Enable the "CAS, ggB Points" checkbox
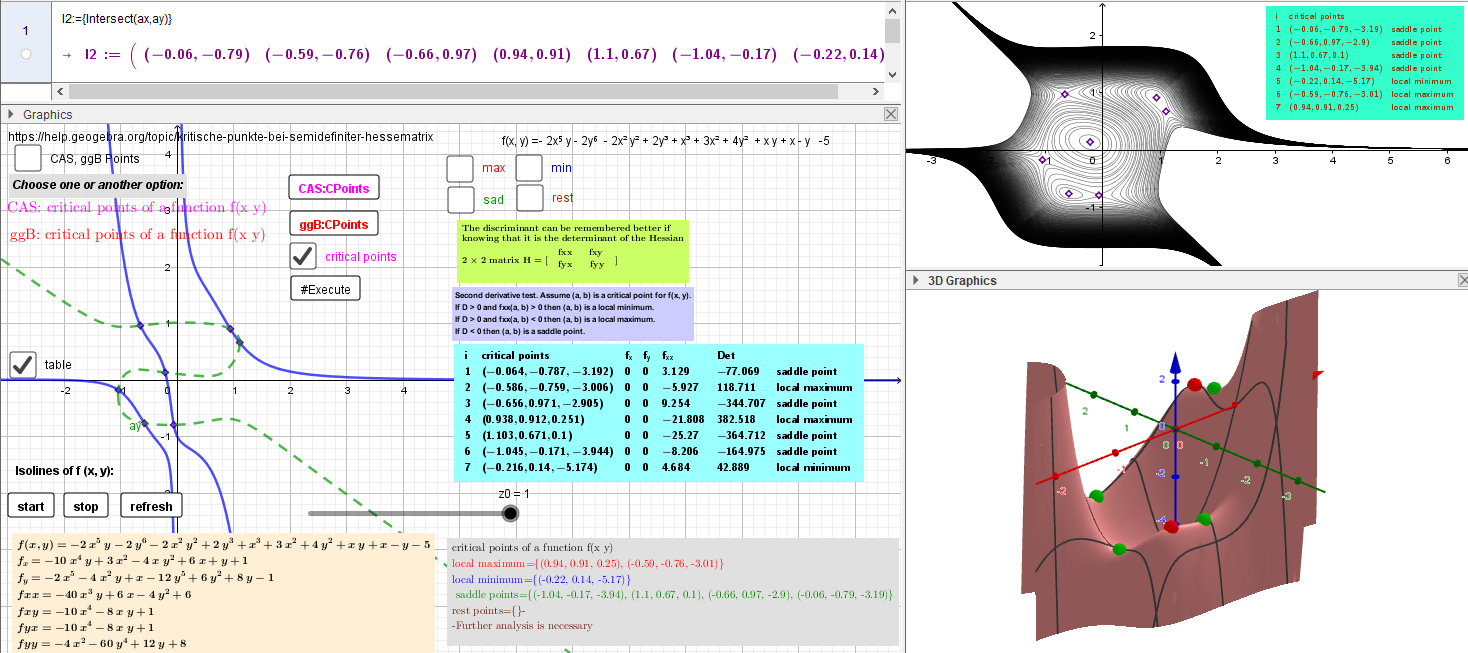The height and width of the screenshot is (653, 1468). point(27,157)
